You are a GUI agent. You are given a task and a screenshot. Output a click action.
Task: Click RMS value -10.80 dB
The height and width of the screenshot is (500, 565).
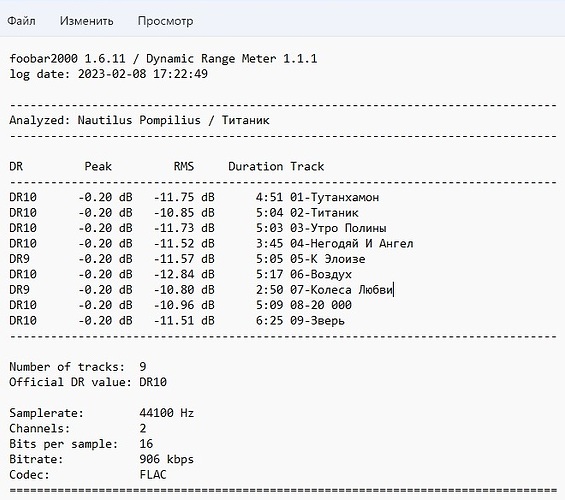coord(184,290)
